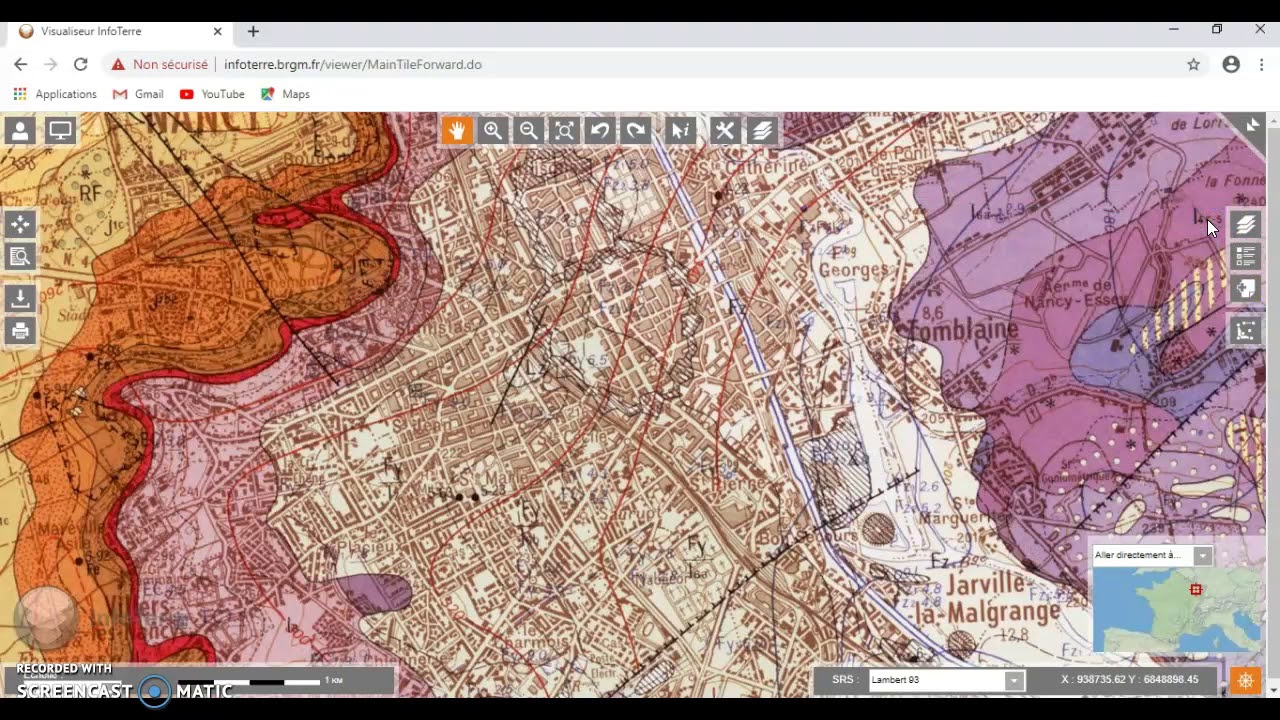The height and width of the screenshot is (720, 1280).
Task: Open the user account panel icon
Action: (x=20, y=130)
